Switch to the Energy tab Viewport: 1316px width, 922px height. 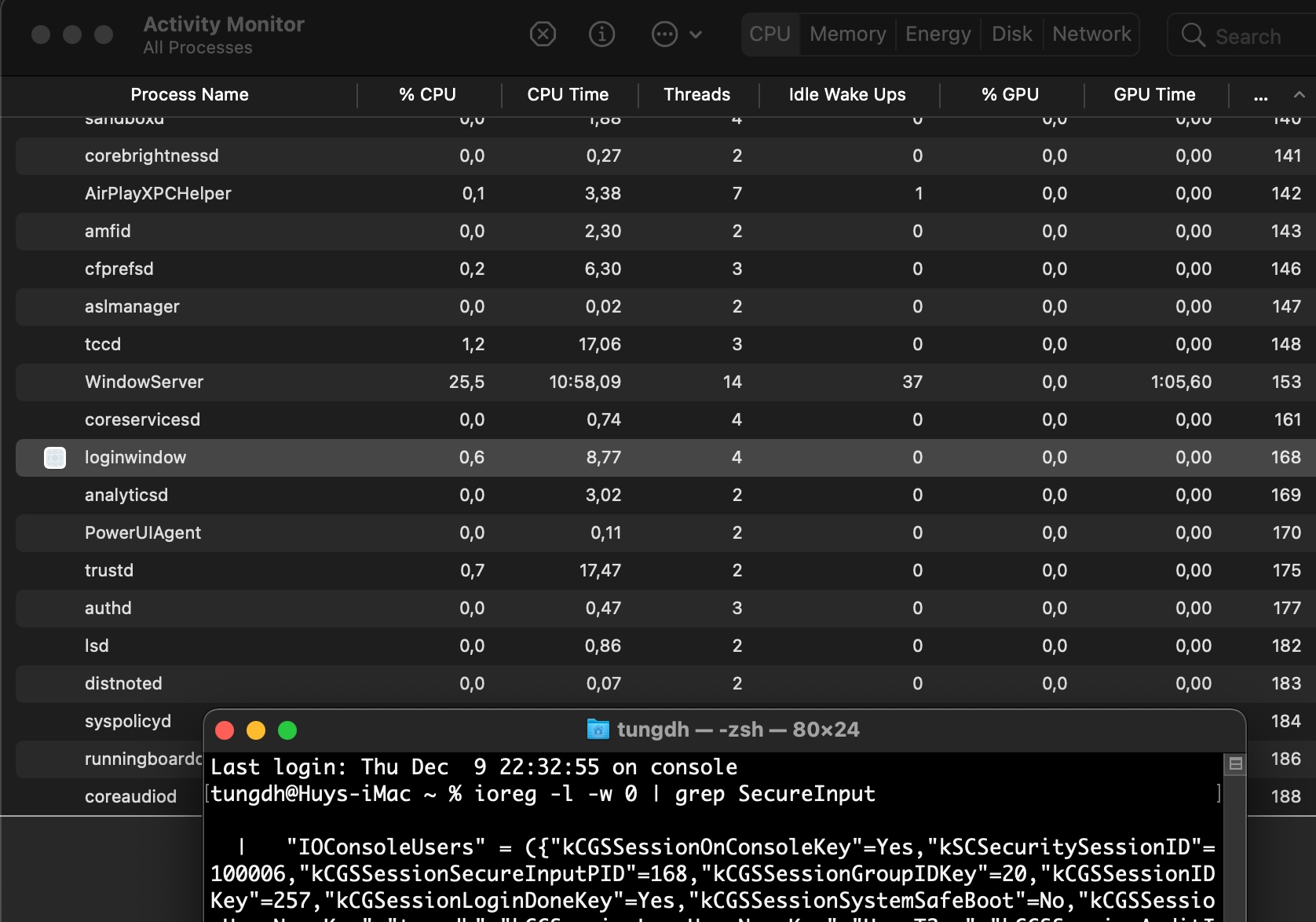(x=938, y=35)
